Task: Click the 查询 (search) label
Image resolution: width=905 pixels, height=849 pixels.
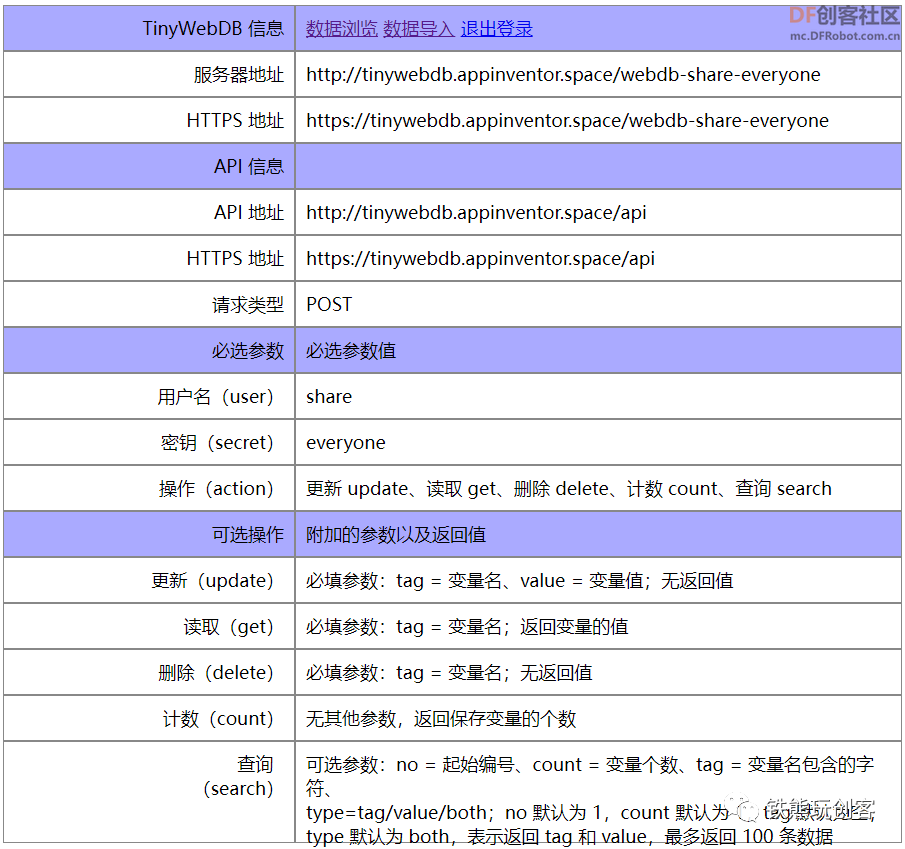Action: pos(238,777)
